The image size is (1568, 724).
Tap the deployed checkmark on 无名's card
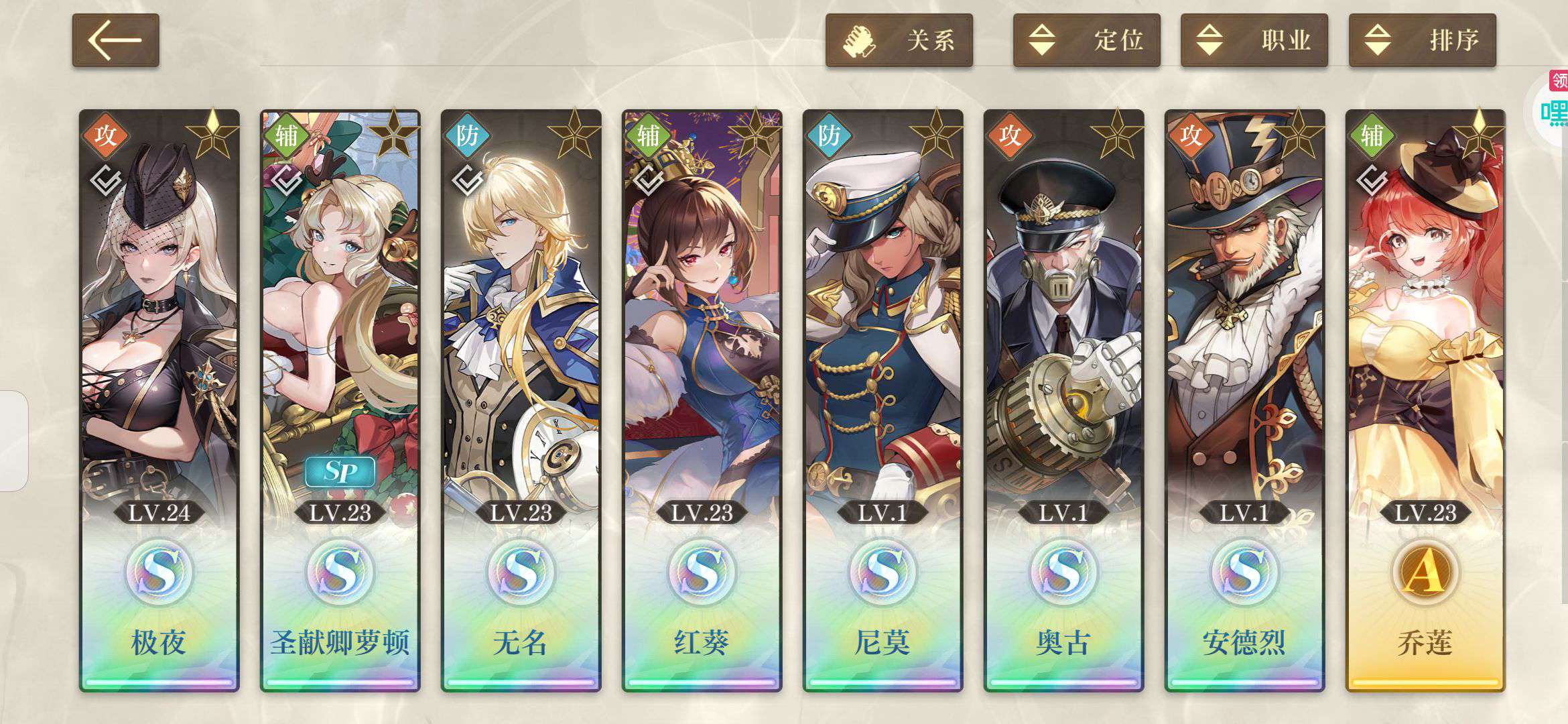coord(468,180)
